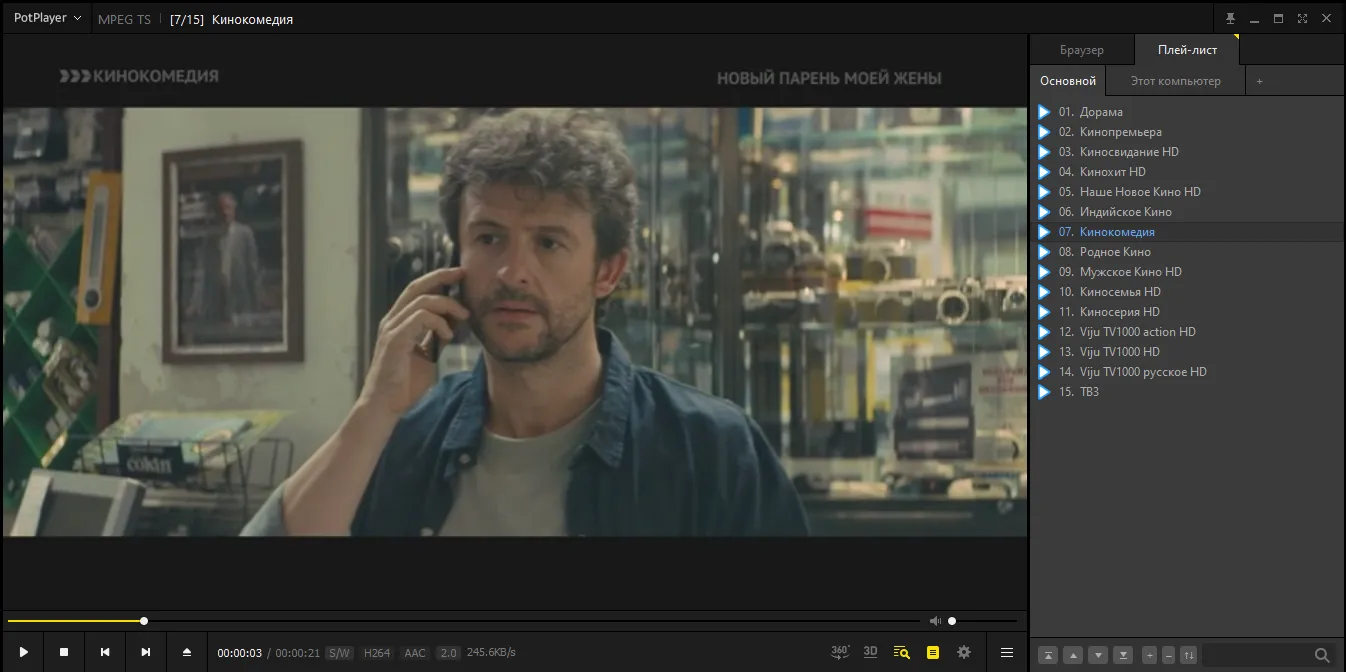Adjust the volume slider

click(985, 621)
